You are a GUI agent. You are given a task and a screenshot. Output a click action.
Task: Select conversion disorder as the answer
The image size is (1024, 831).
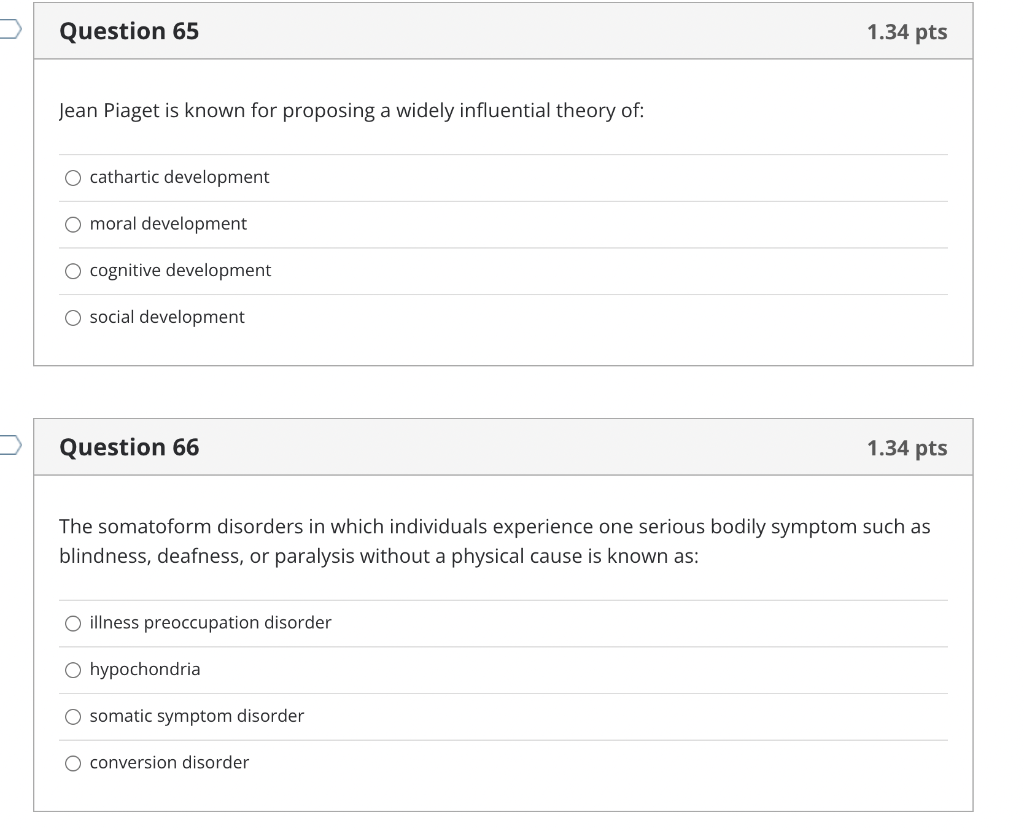pyautogui.click(x=73, y=763)
